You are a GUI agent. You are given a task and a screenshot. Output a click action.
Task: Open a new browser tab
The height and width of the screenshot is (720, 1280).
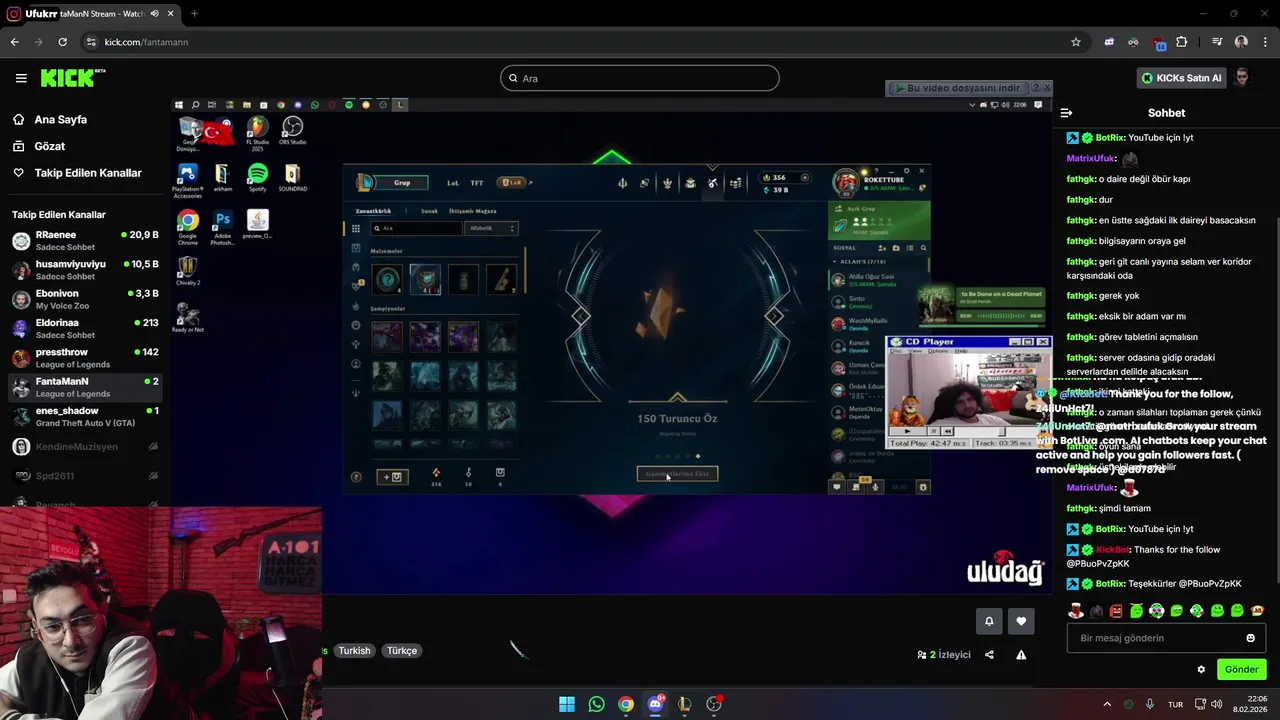(x=194, y=14)
